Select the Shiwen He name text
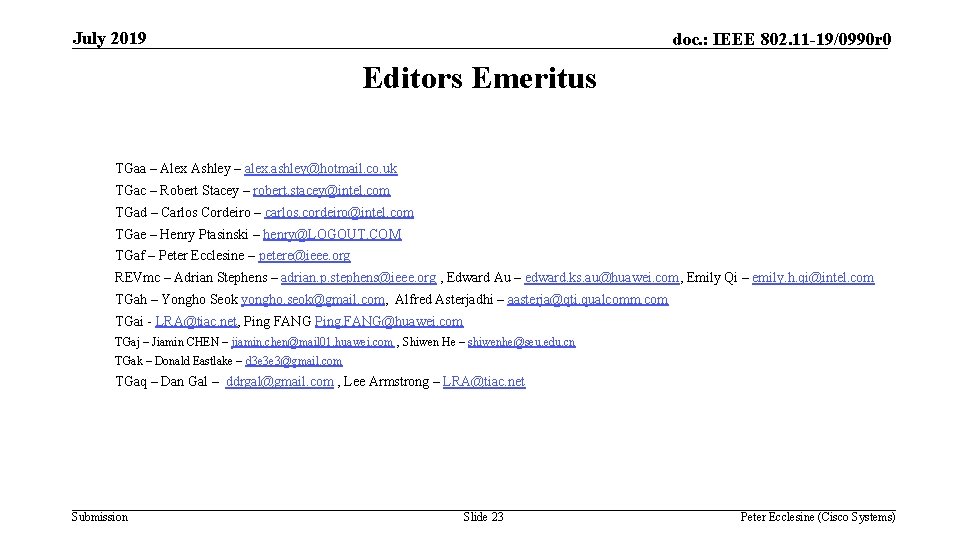 [x=429, y=342]
